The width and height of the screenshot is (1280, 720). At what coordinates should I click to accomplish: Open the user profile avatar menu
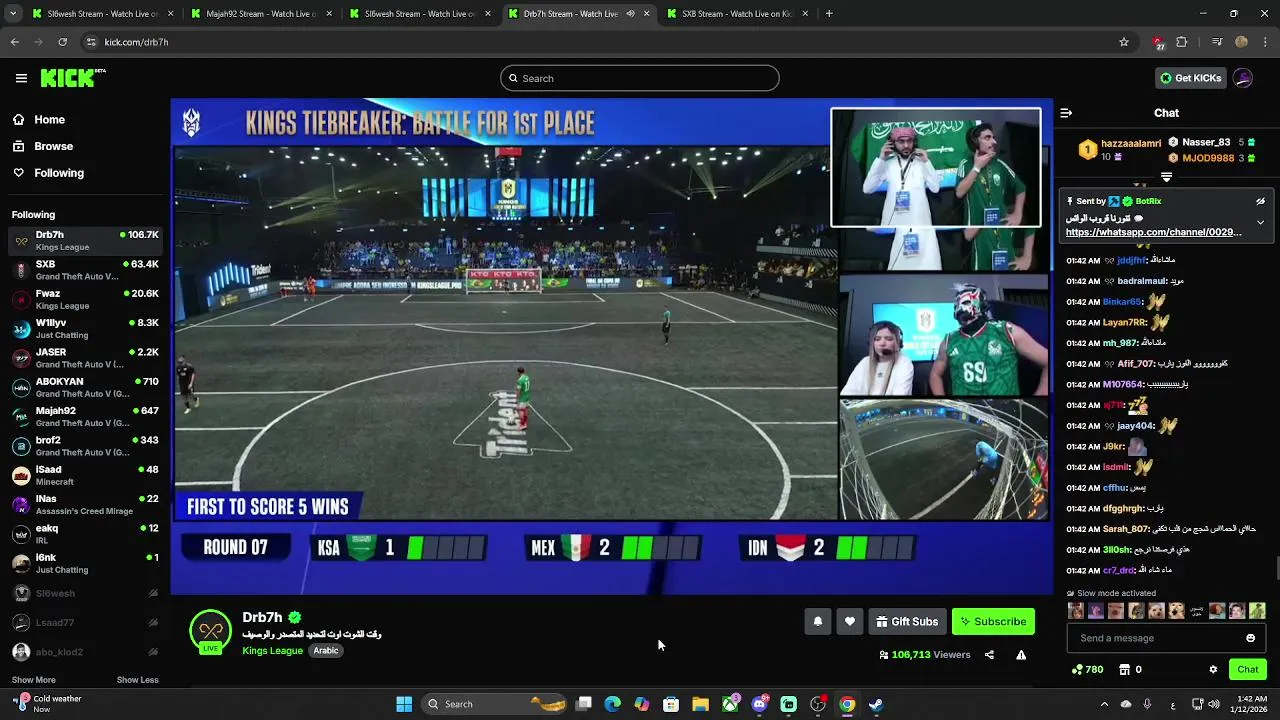1243,78
